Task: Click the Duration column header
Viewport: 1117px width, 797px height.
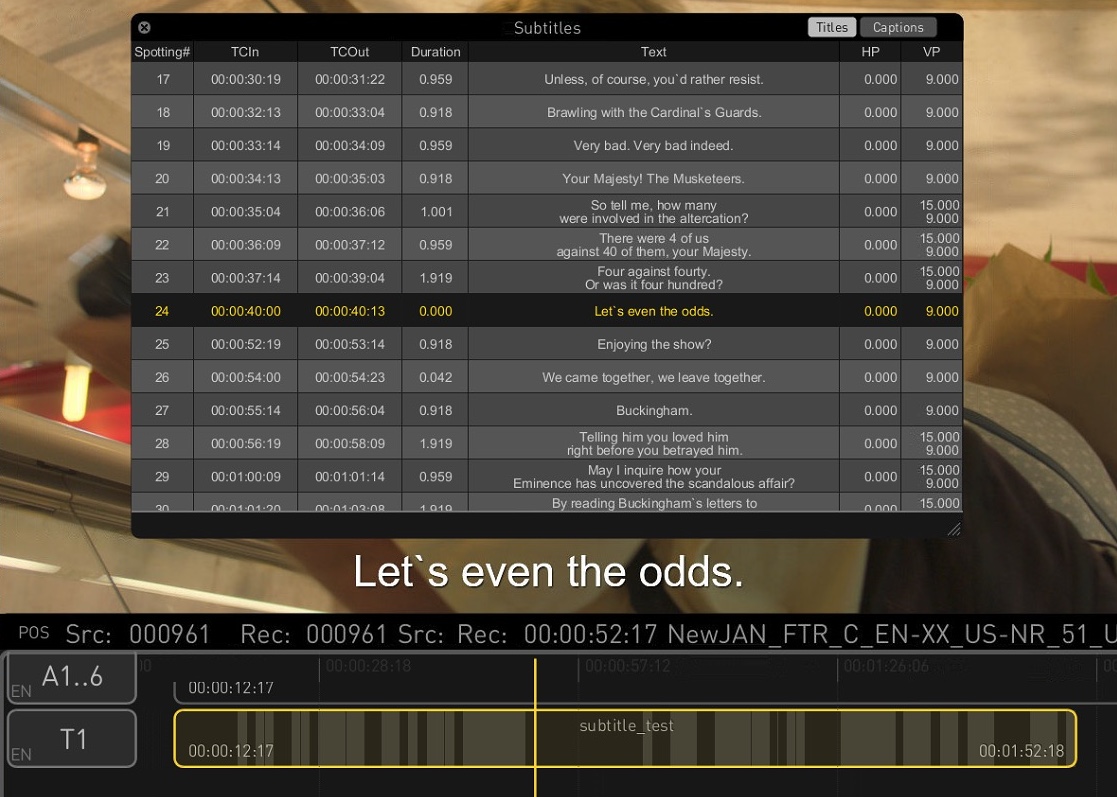Action: (435, 52)
